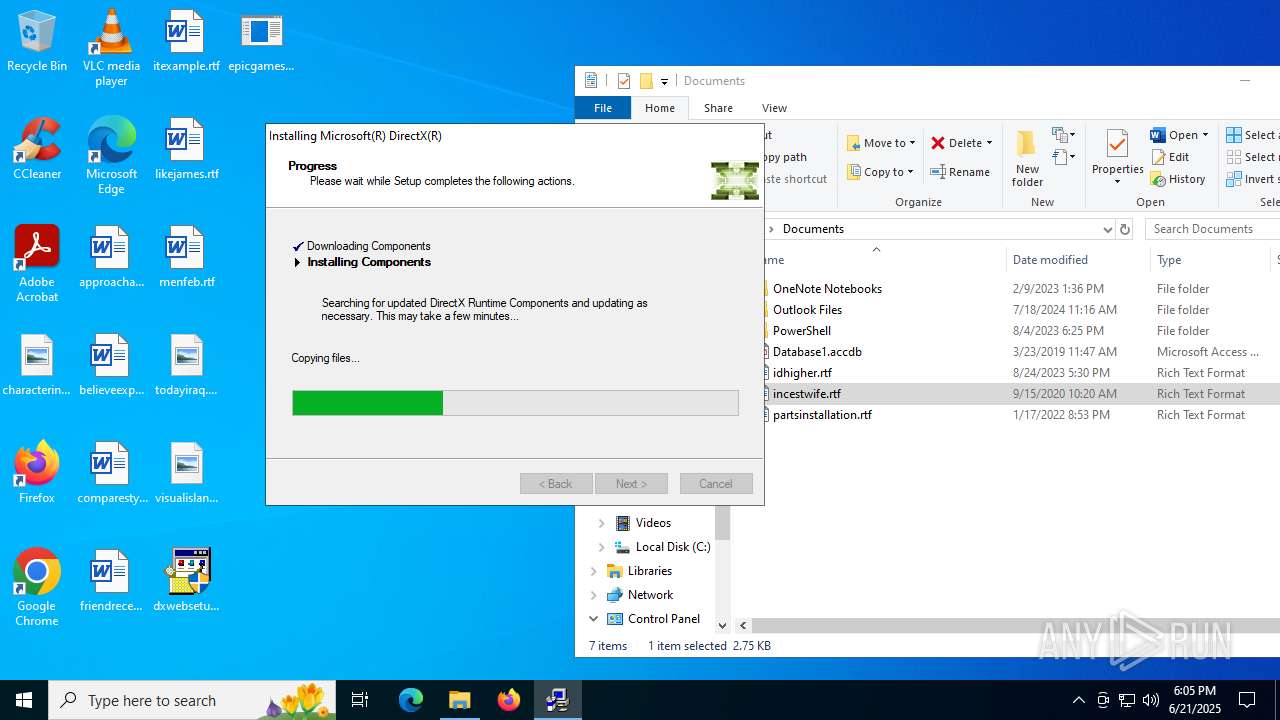
Task: Expand the Delete dropdown arrow
Action: click(989, 143)
